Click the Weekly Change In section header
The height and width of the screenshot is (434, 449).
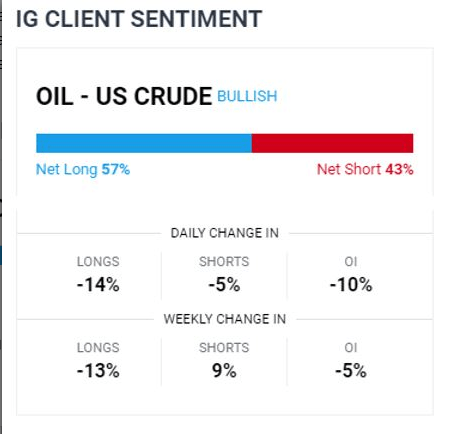click(x=225, y=319)
